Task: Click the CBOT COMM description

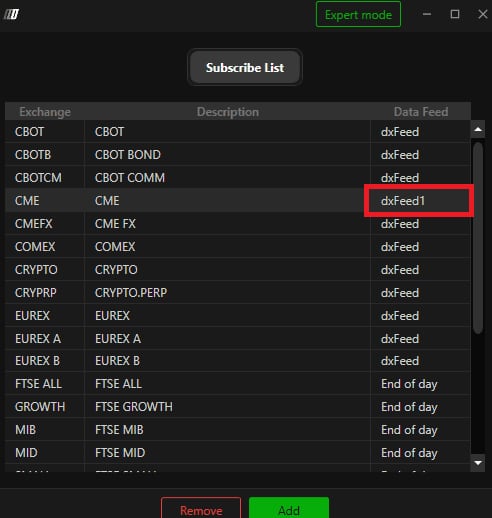Action: tap(130, 178)
